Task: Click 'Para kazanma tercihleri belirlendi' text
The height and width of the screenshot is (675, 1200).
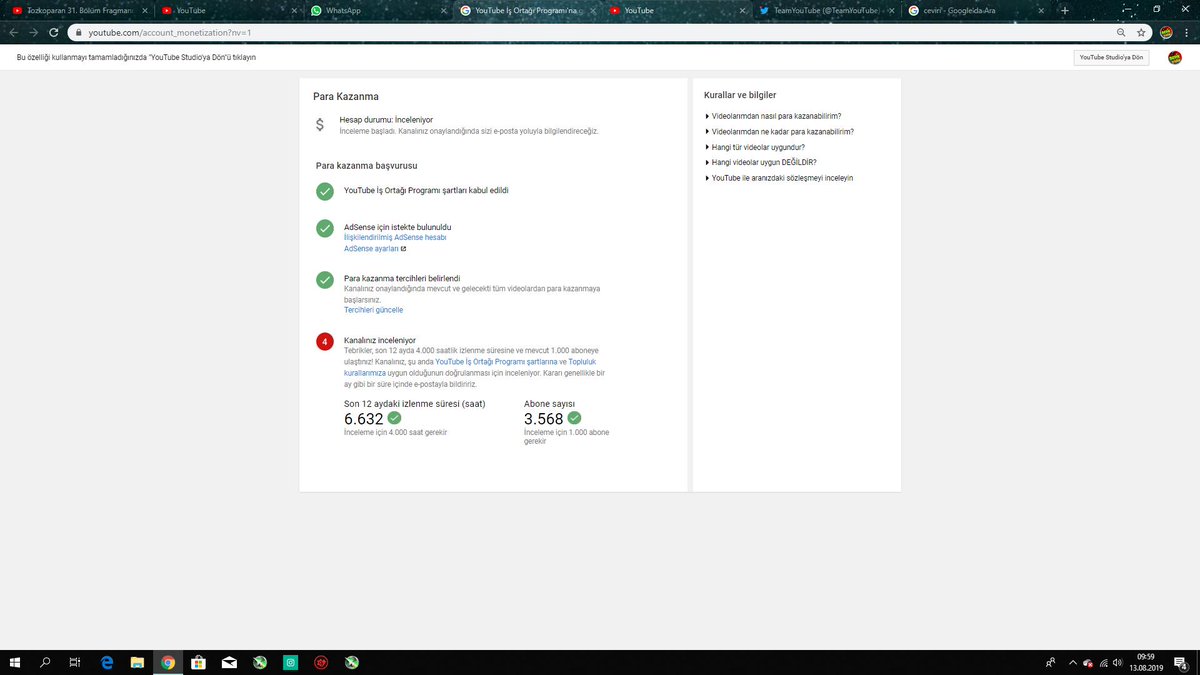Action: pyautogui.click(x=402, y=278)
